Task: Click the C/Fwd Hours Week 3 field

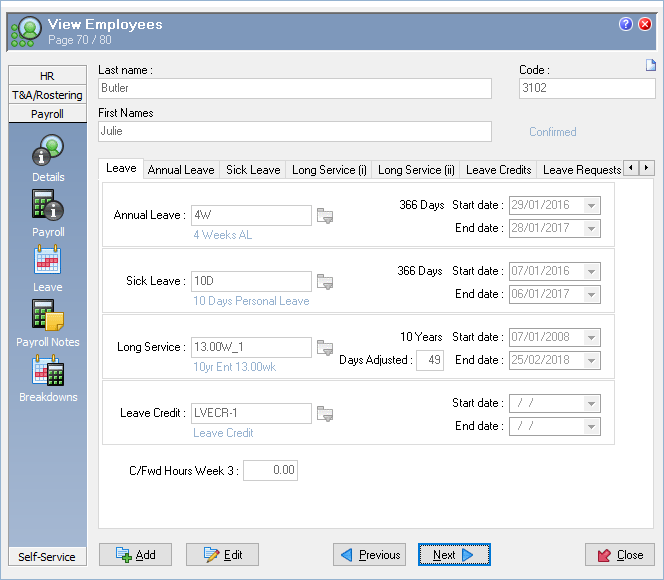Action: point(270,470)
